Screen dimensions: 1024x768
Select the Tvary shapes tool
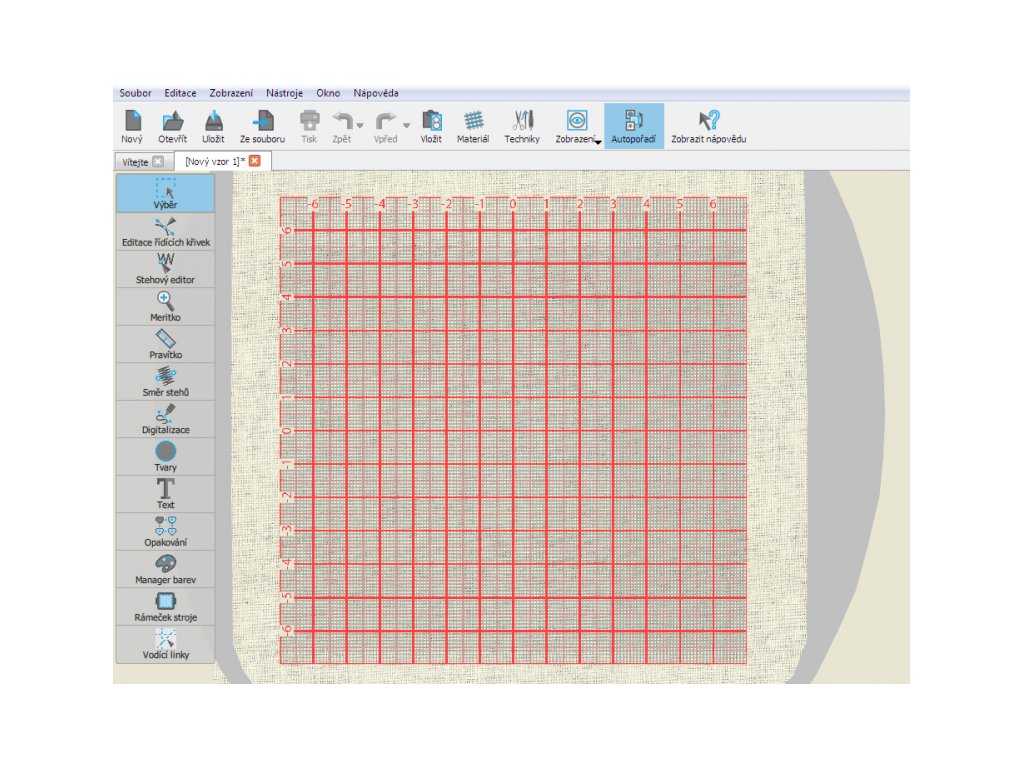(165, 457)
